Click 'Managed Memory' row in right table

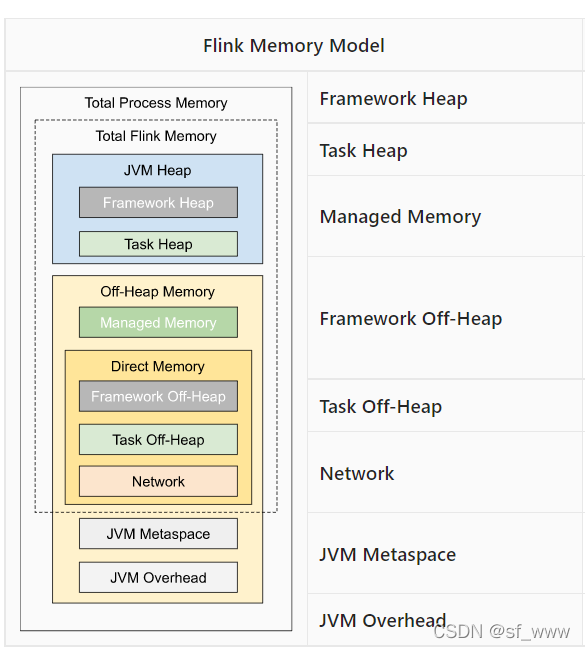(x=446, y=216)
